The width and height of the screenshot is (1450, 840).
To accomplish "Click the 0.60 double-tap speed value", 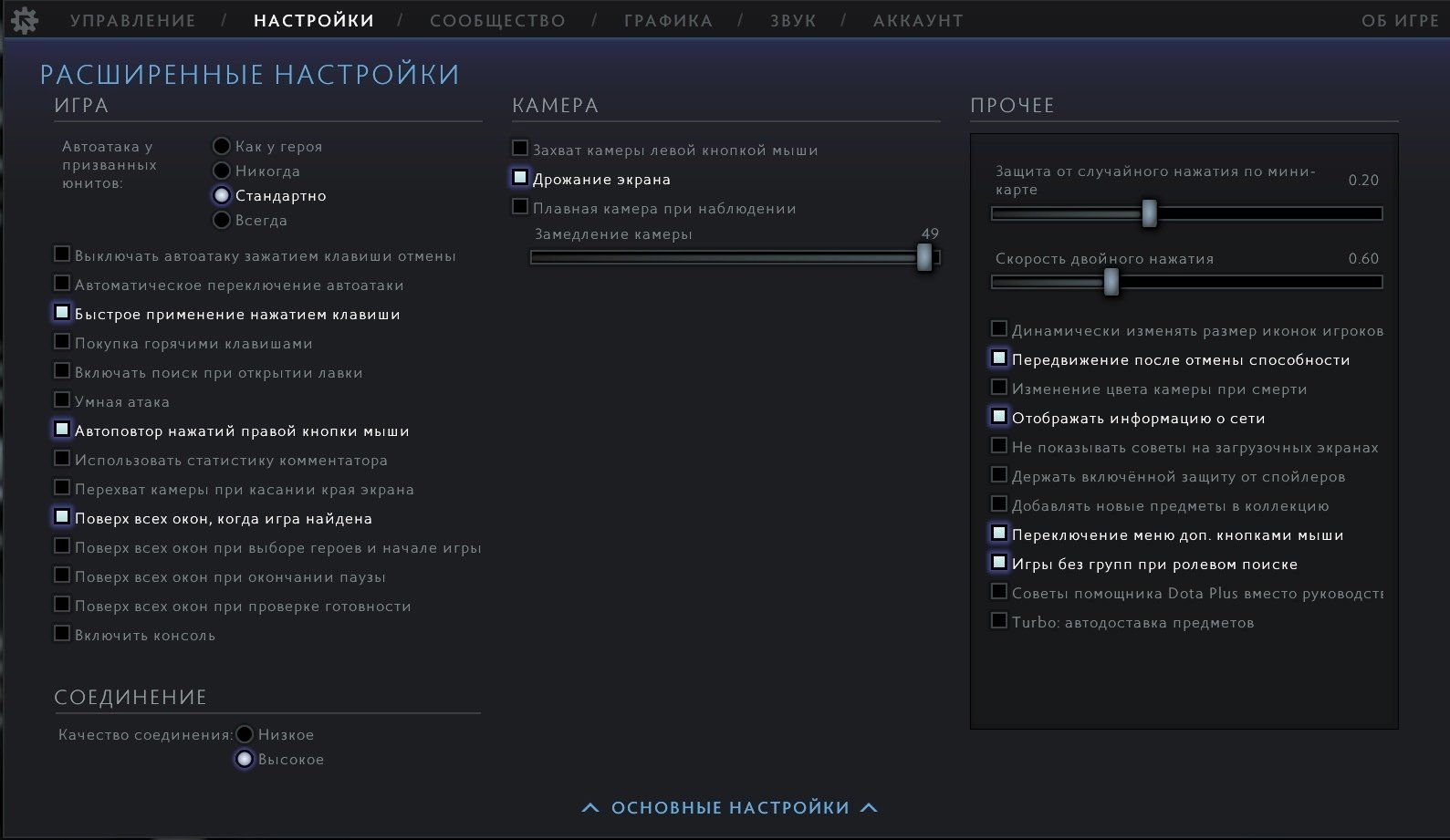I will tap(1363, 259).
